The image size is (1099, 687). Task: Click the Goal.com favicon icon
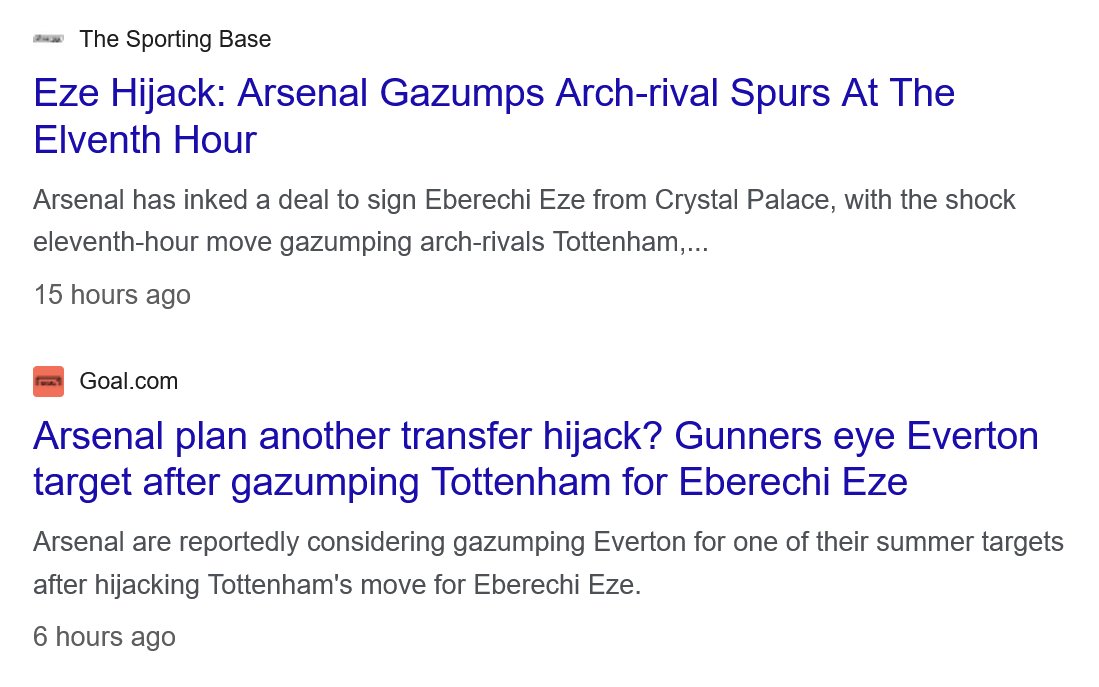tap(48, 381)
